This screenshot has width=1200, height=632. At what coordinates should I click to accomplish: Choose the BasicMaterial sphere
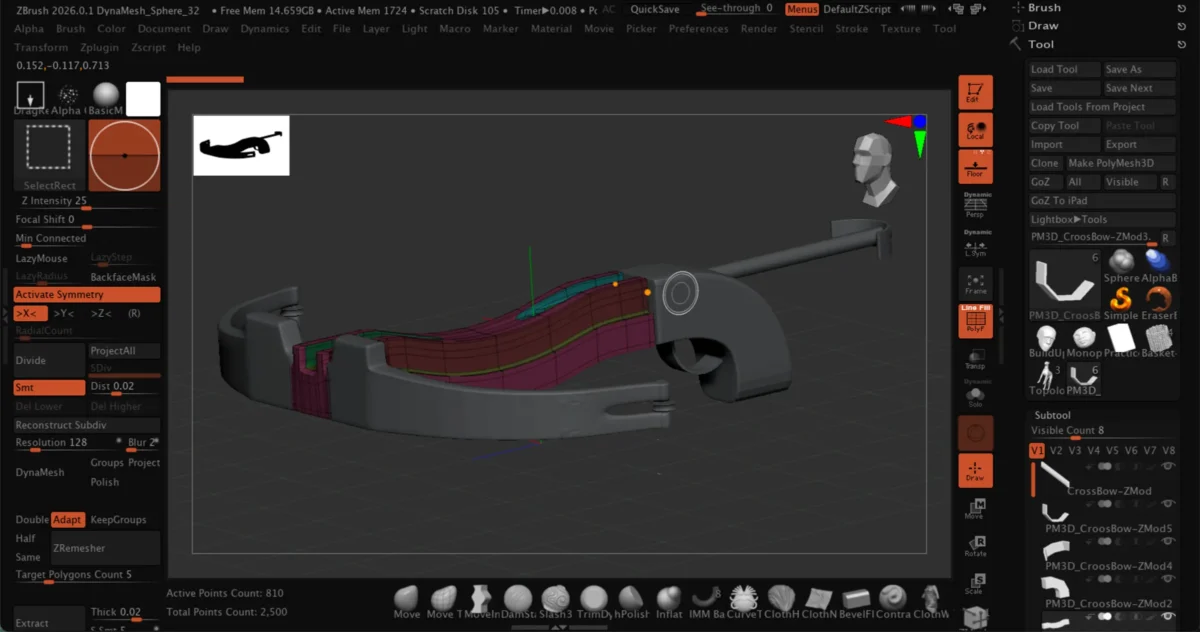tap(106, 97)
